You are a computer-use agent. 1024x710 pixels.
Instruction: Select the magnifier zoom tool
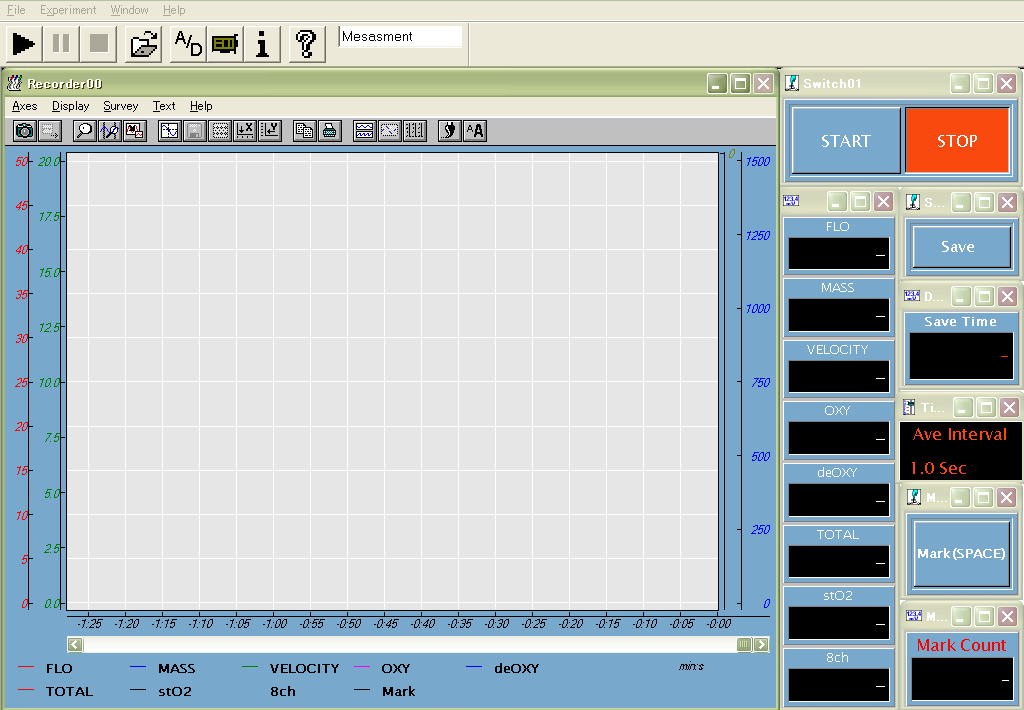pos(84,131)
